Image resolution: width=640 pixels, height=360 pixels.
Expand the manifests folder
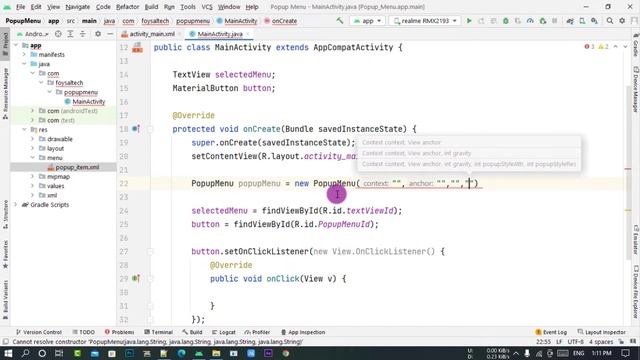(x=24, y=54)
